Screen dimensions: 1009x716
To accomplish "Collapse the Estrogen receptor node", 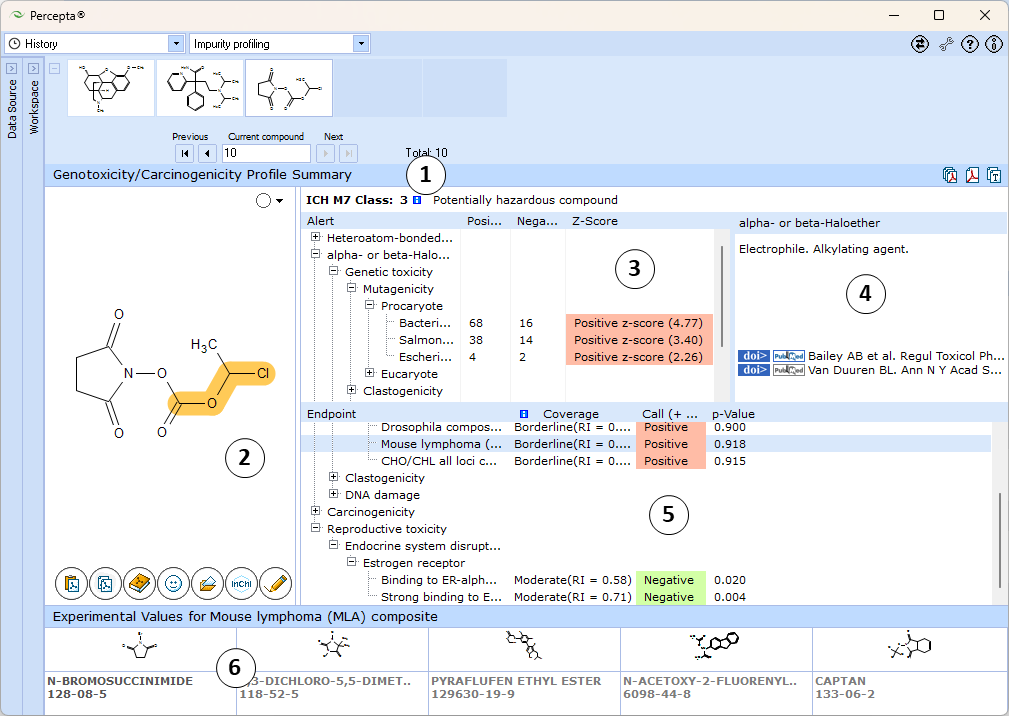I will click(x=351, y=562).
